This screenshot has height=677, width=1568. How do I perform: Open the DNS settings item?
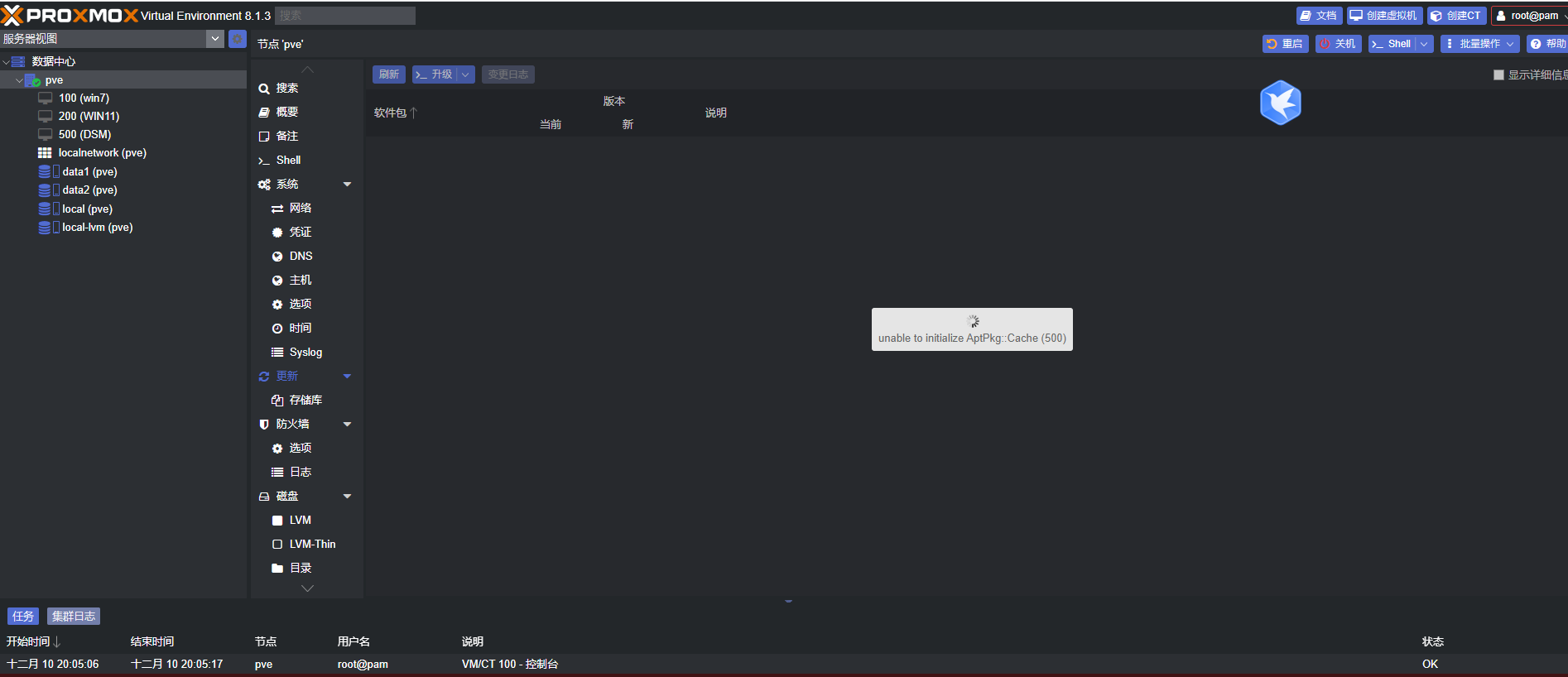pyautogui.click(x=301, y=256)
